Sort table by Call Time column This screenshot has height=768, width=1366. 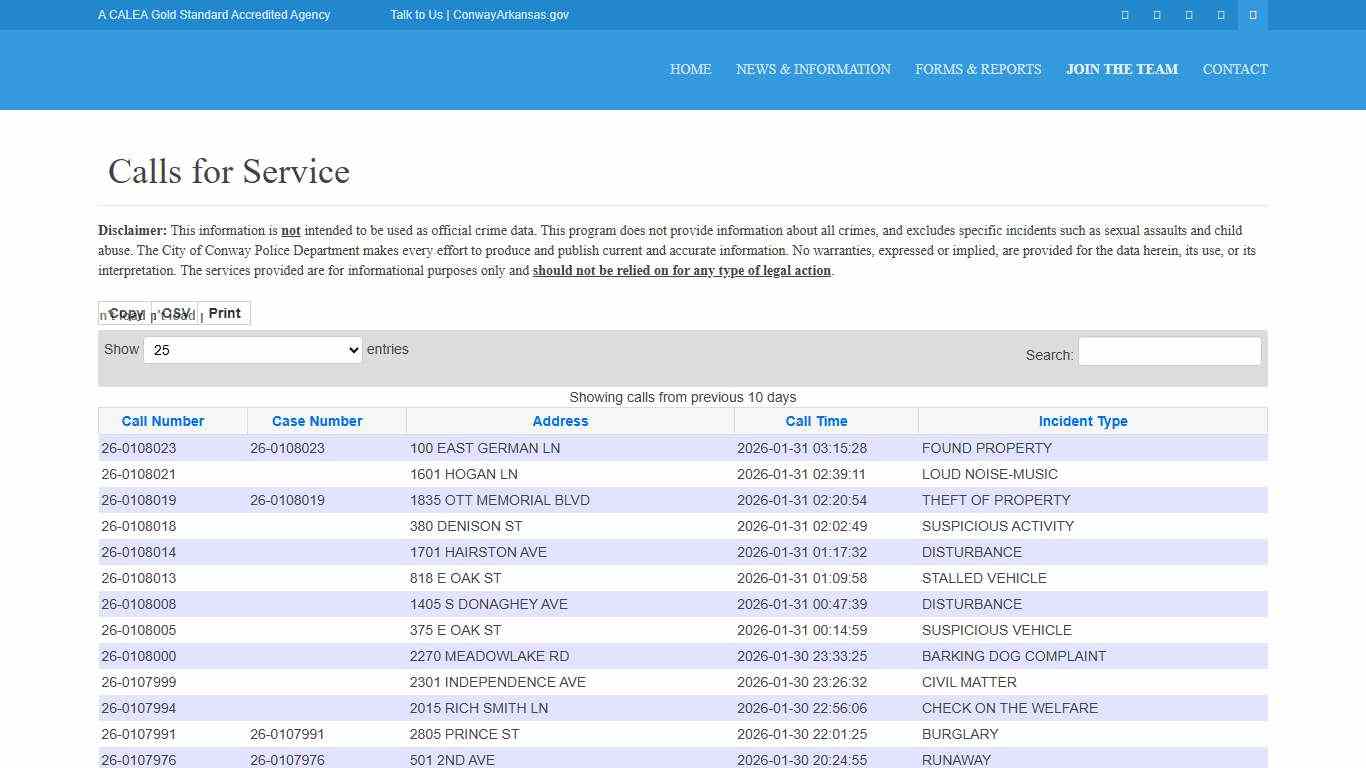point(816,421)
